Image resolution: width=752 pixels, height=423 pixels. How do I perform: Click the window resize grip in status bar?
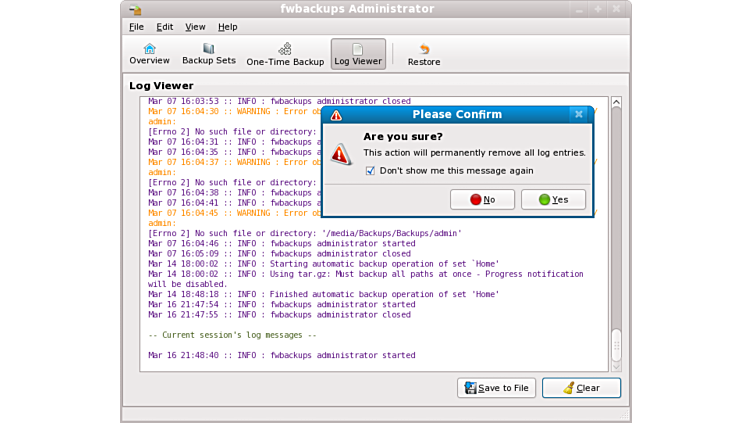pos(624,414)
